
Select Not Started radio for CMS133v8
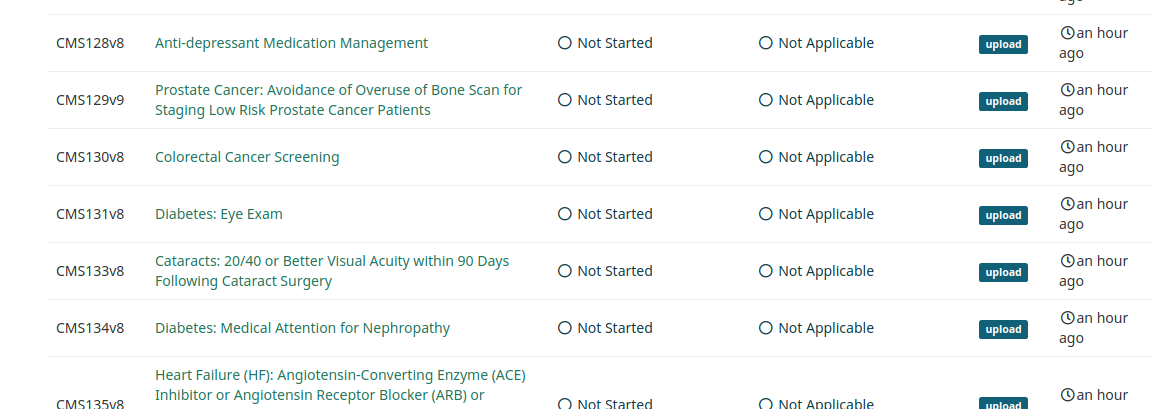point(565,271)
